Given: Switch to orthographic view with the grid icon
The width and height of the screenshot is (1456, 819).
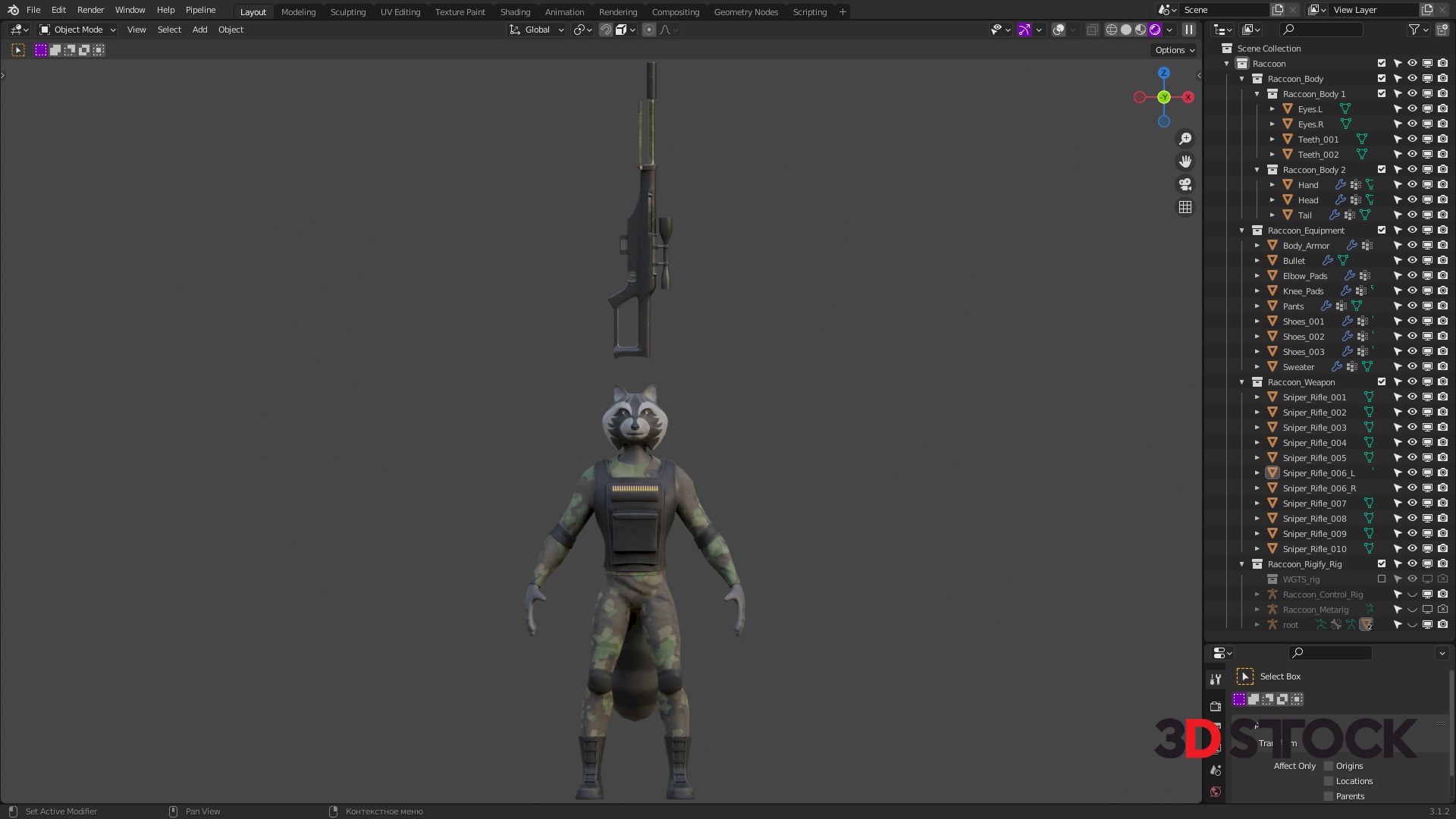Looking at the screenshot, I should pyautogui.click(x=1185, y=207).
